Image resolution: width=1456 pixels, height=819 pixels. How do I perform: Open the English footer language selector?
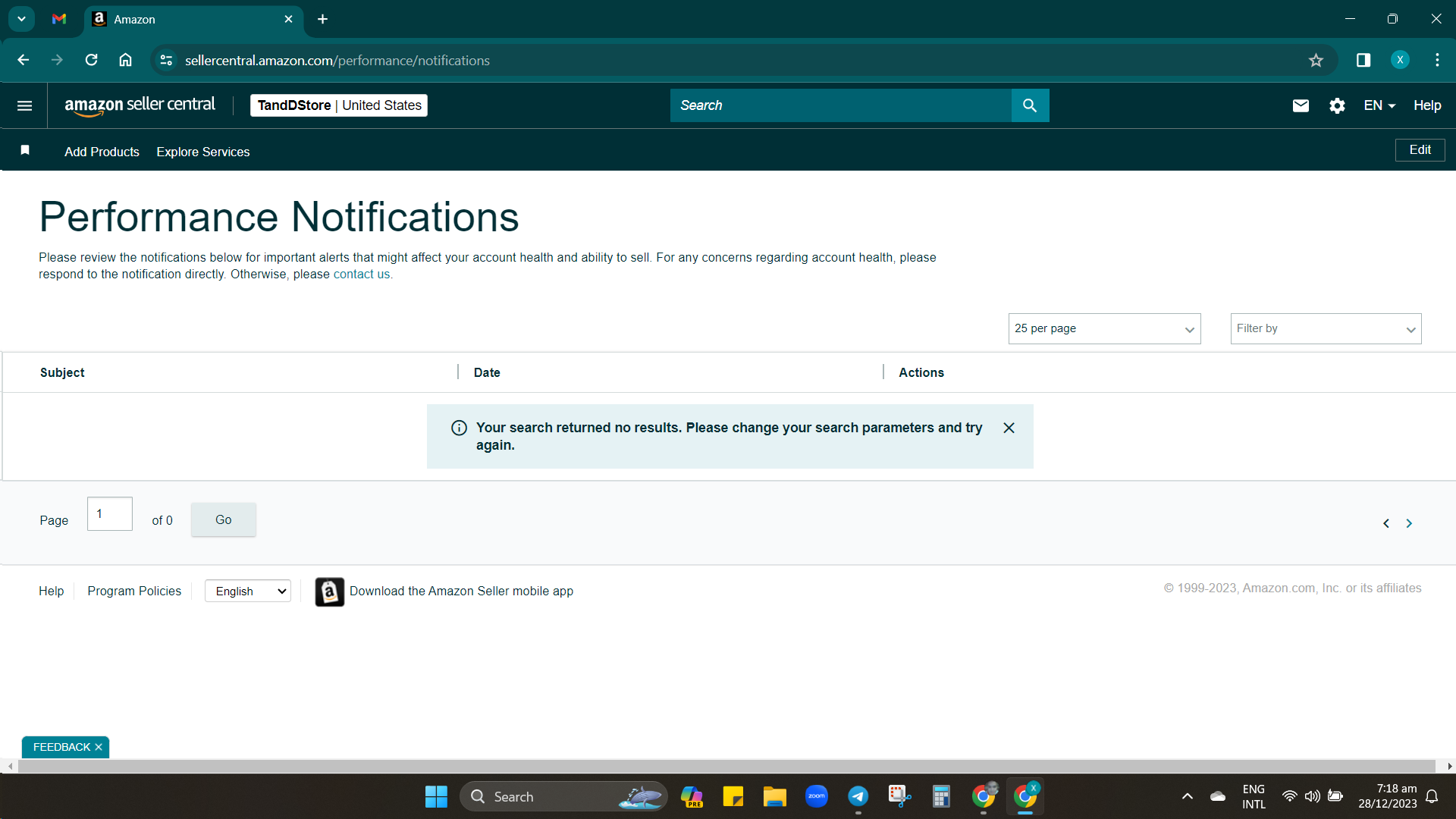click(248, 591)
